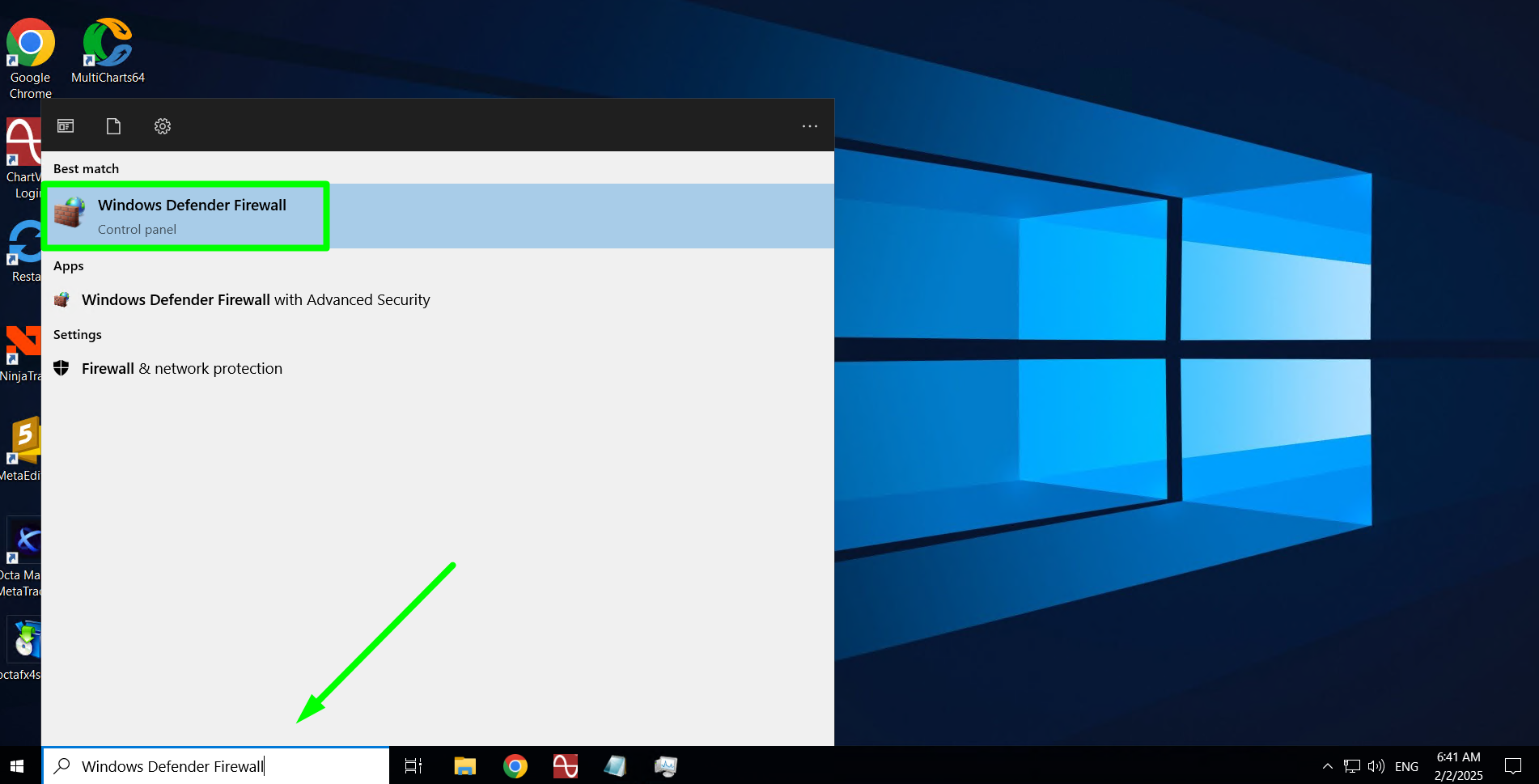Image resolution: width=1539 pixels, height=784 pixels.
Task: Show hidden system tray icons
Action: (x=1327, y=765)
